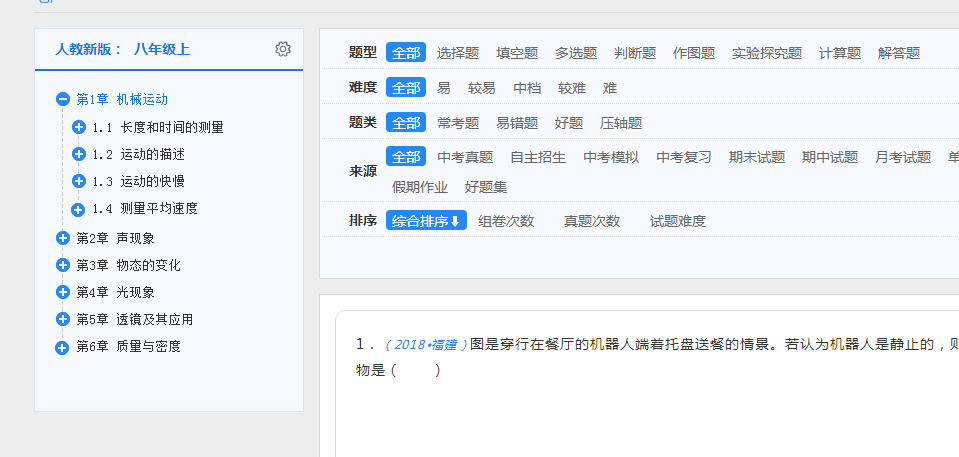Click plus icon beside 1.3 运动的快慢
Viewport: 959px width, 457px height.
click(x=79, y=181)
